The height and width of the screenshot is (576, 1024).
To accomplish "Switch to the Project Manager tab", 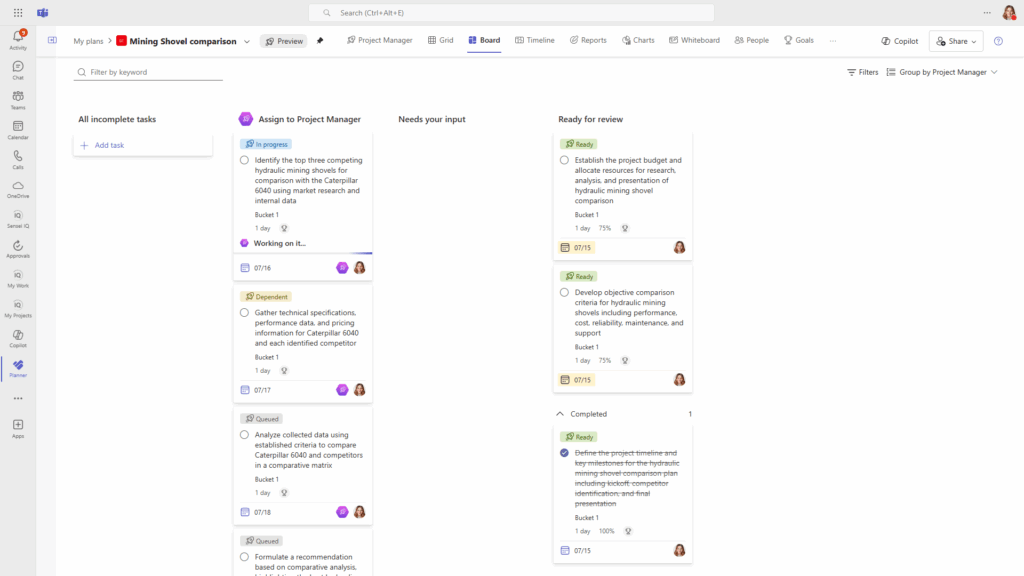I will (379, 40).
